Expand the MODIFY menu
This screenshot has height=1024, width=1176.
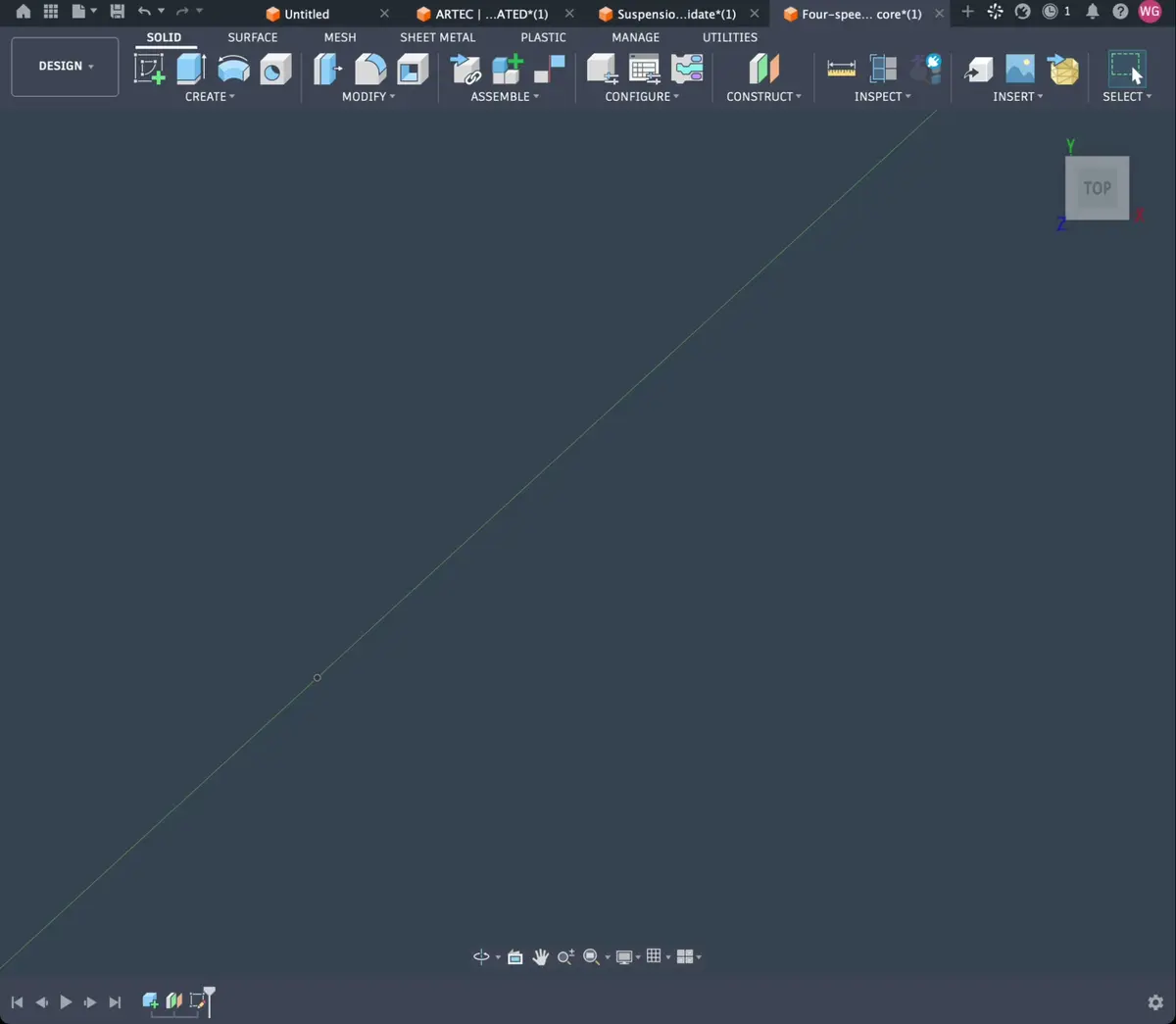368,97
